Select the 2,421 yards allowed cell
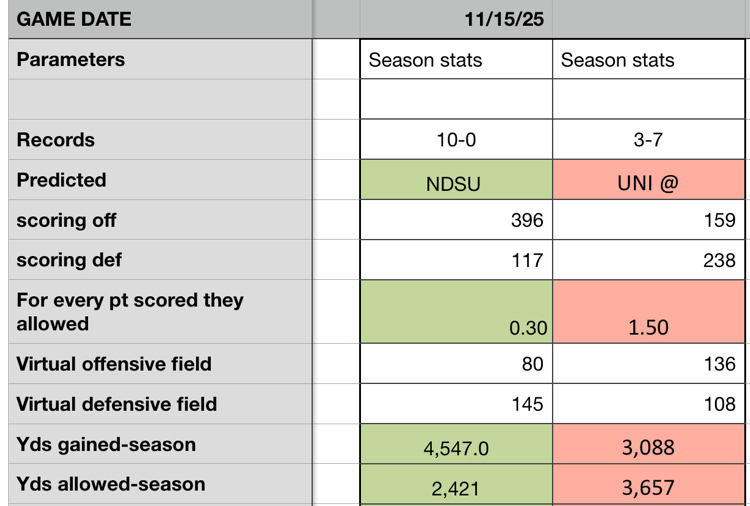 [456, 486]
